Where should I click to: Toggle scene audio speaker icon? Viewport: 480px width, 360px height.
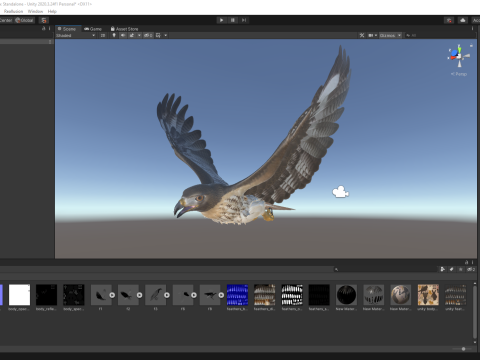(x=123, y=35)
